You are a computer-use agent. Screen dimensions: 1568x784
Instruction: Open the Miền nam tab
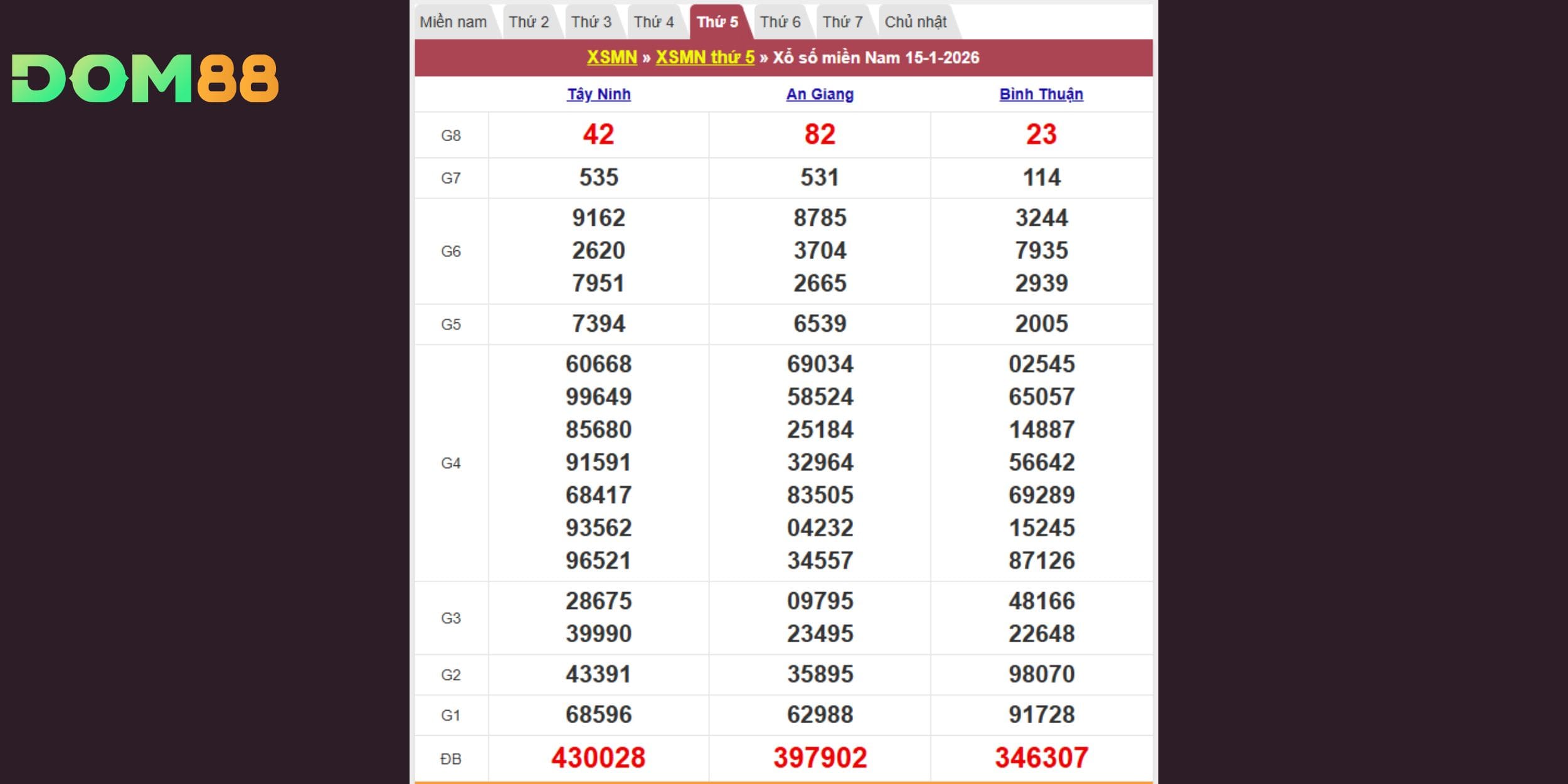pos(453,22)
